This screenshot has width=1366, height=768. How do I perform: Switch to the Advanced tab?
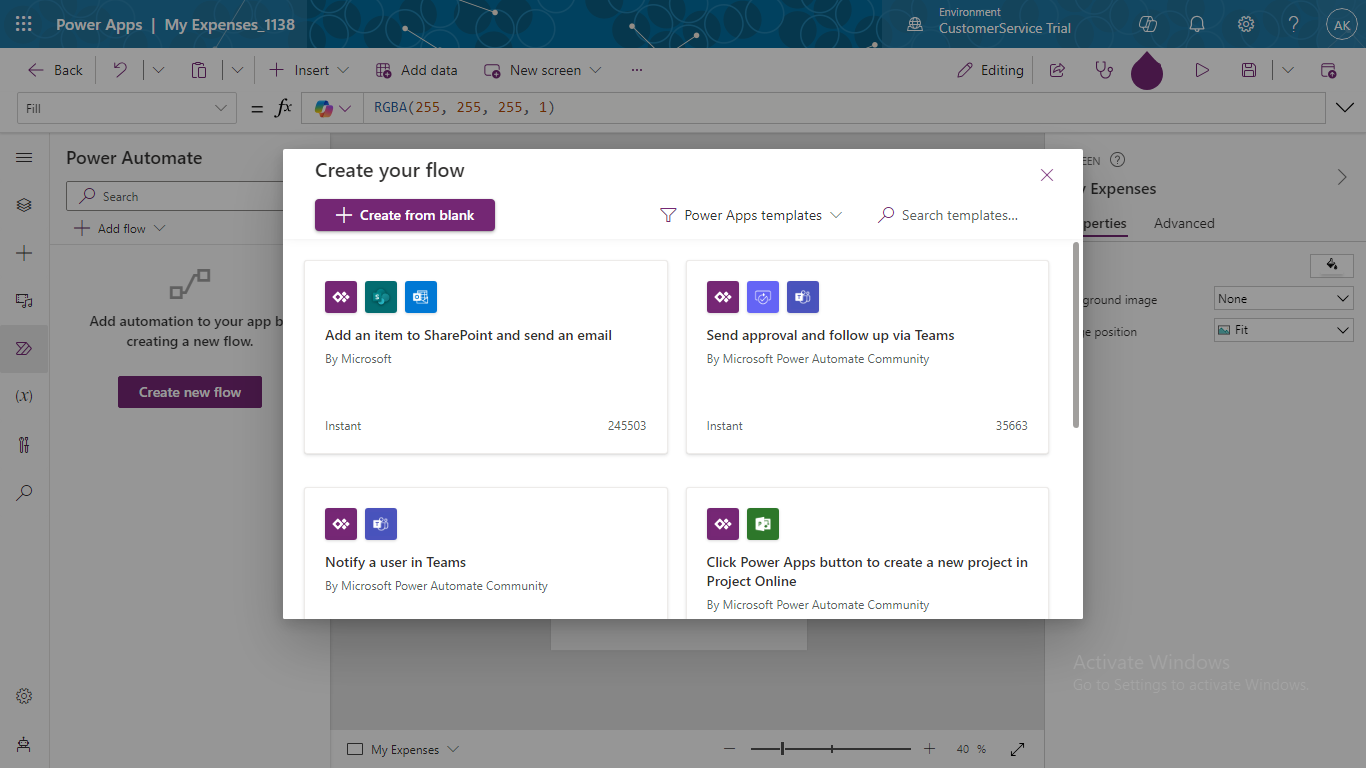1184,223
